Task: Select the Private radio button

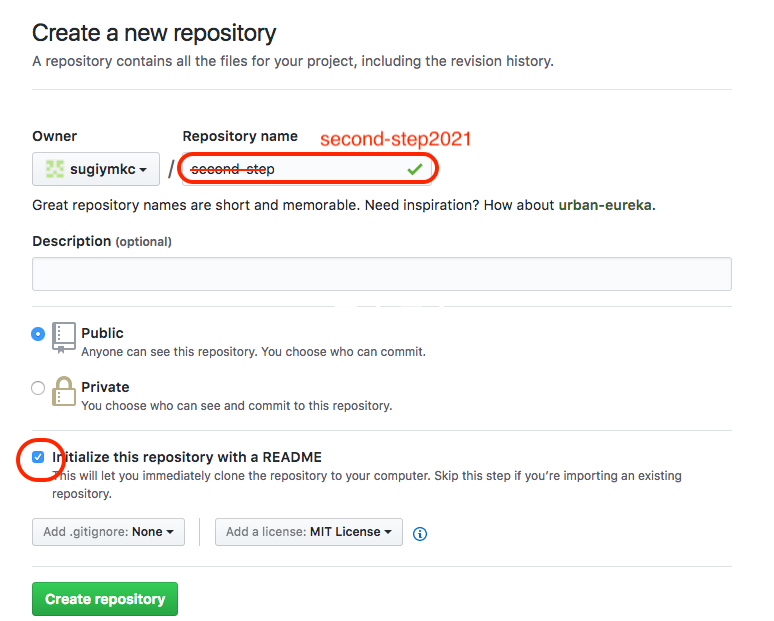Action: click(38, 388)
